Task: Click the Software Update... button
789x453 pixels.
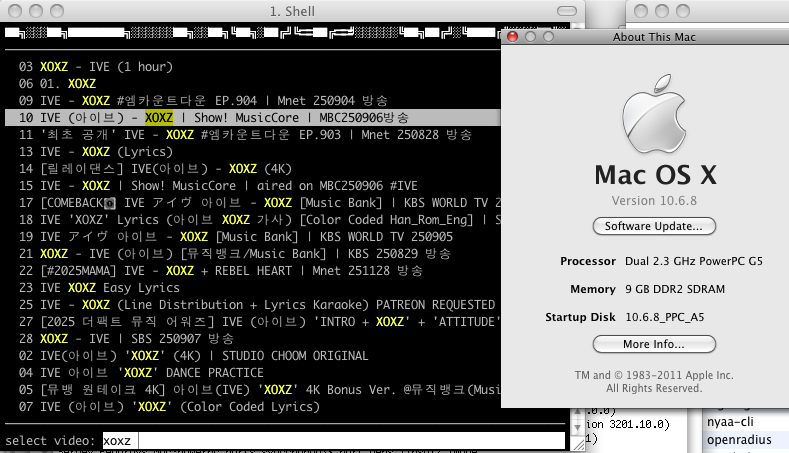Action: [x=654, y=226]
